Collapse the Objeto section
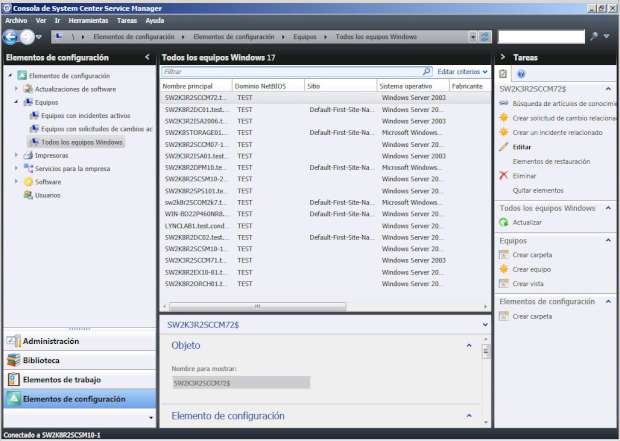 click(x=472, y=345)
